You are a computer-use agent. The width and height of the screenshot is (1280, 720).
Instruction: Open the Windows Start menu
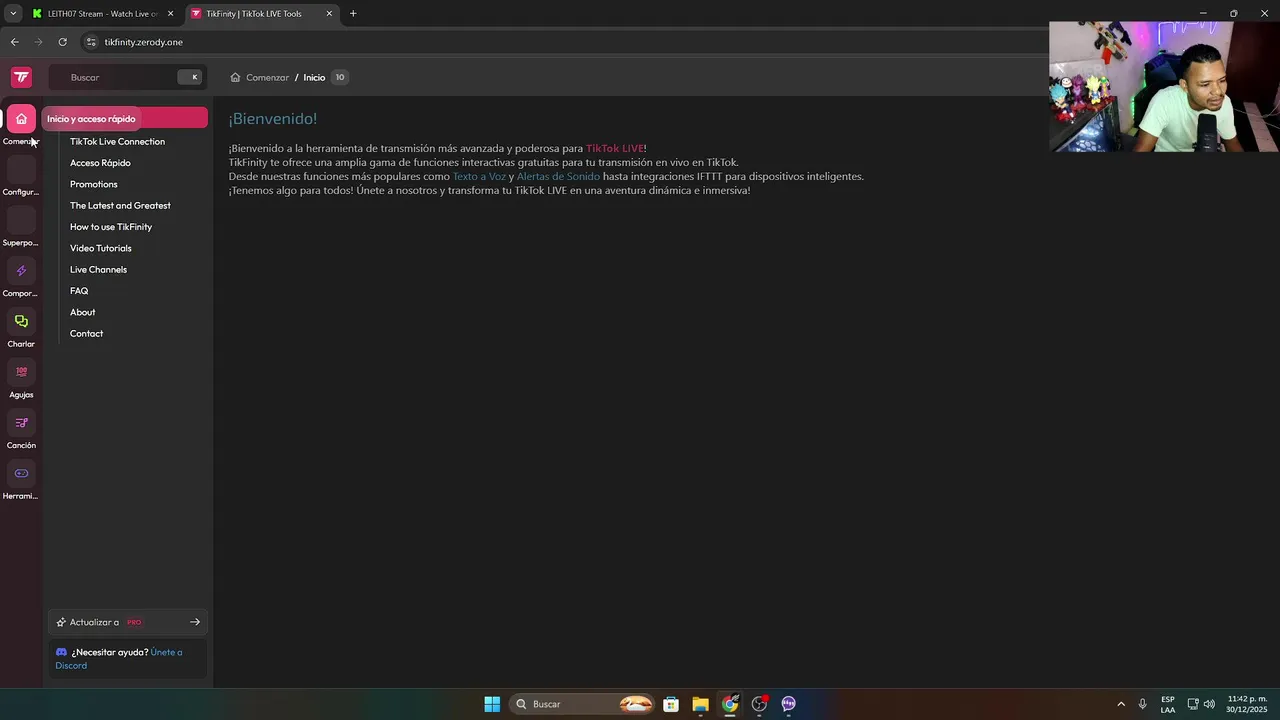pos(492,704)
